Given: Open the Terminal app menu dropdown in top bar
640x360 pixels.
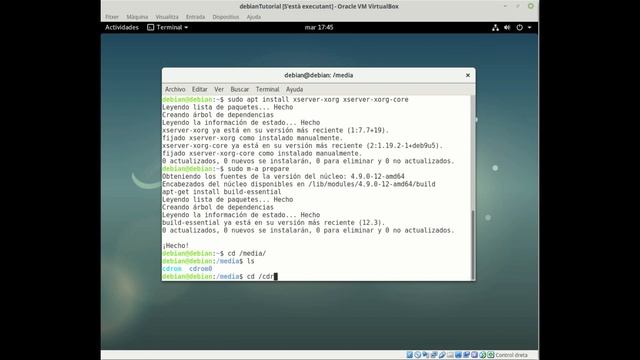Looking at the screenshot, I should (168, 27).
